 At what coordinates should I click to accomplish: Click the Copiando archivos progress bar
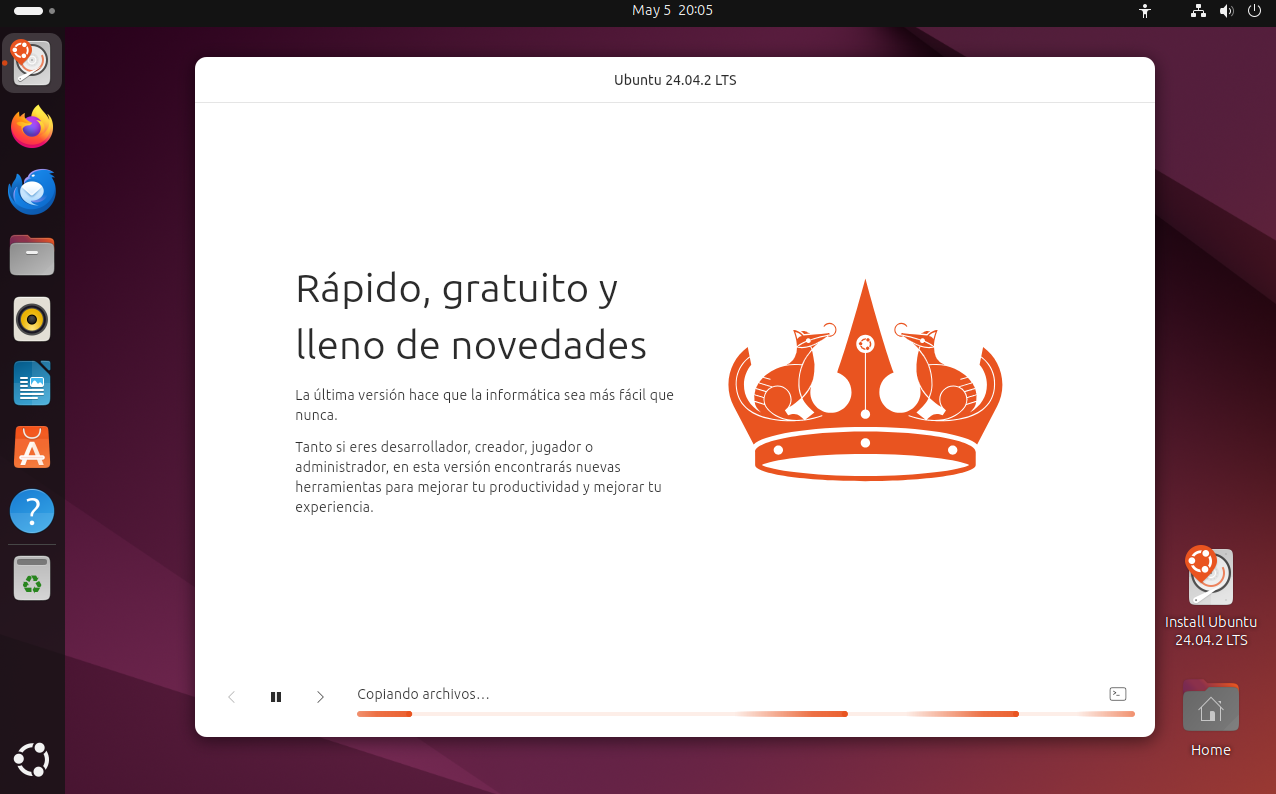pyautogui.click(x=745, y=714)
